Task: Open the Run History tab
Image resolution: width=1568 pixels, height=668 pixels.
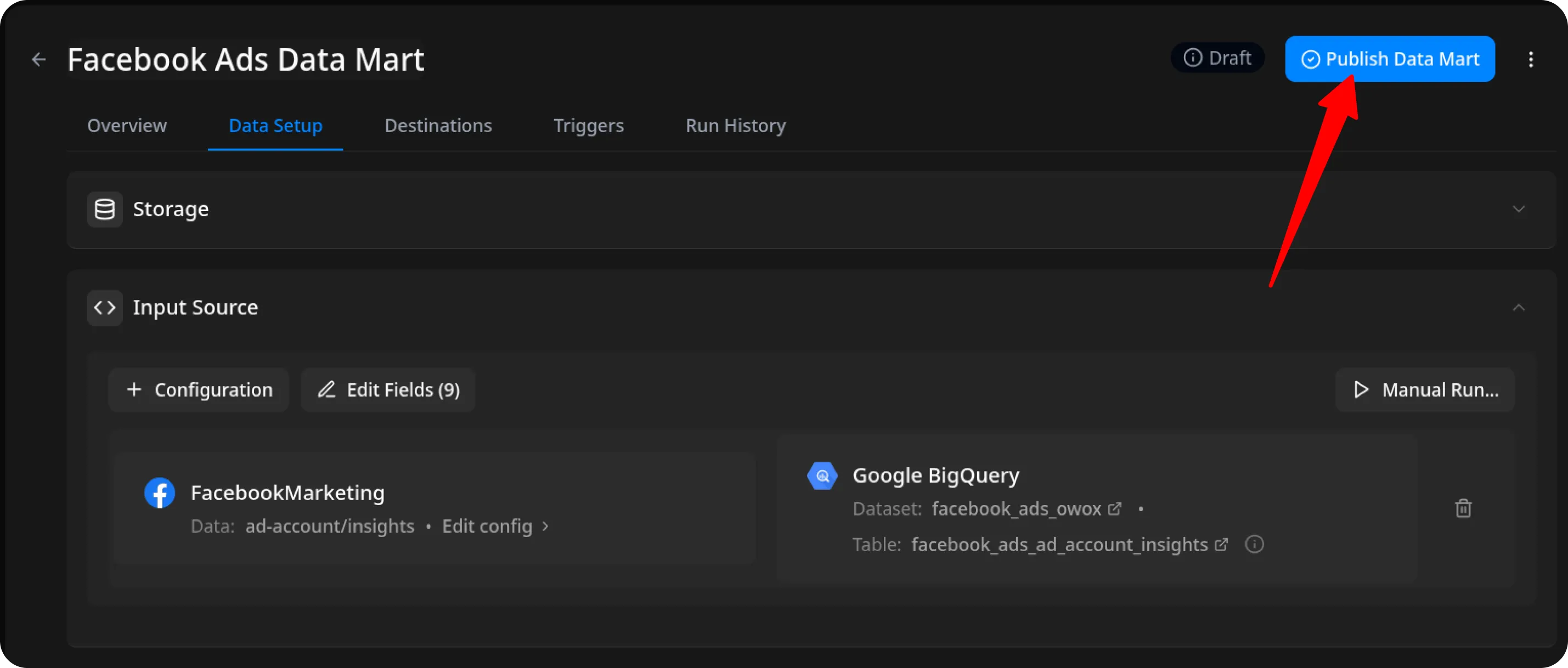Action: click(x=735, y=126)
